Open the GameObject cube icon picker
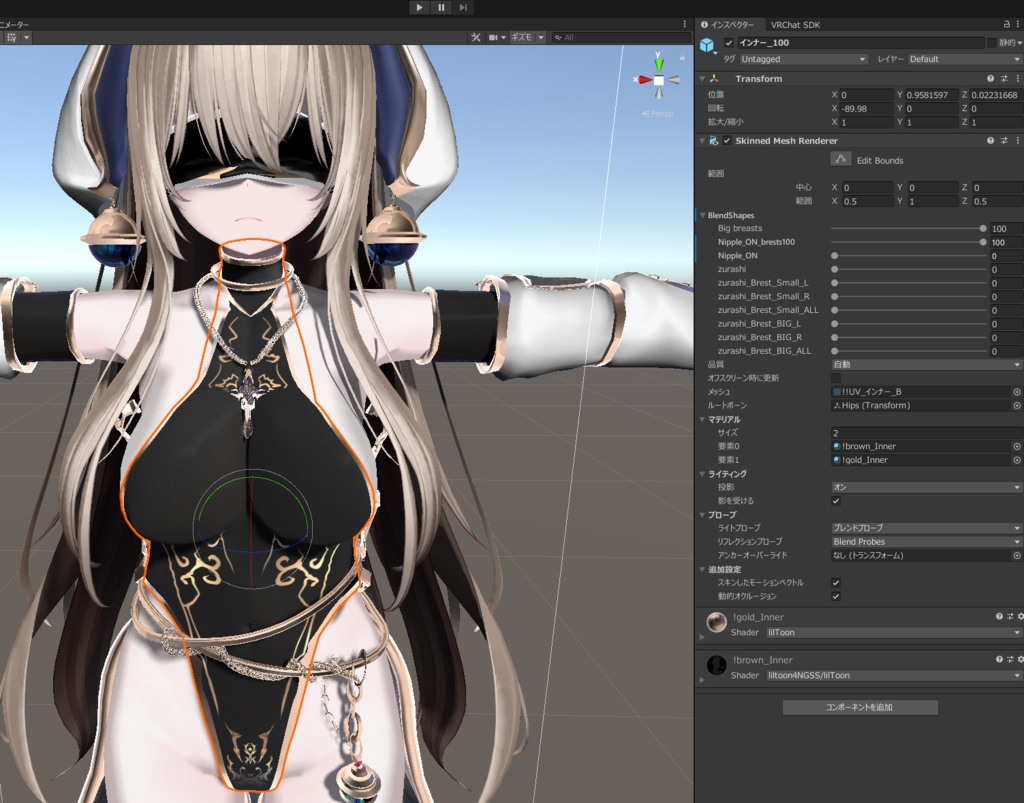The width and height of the screenshot is (1024, 803). (707, 45)
